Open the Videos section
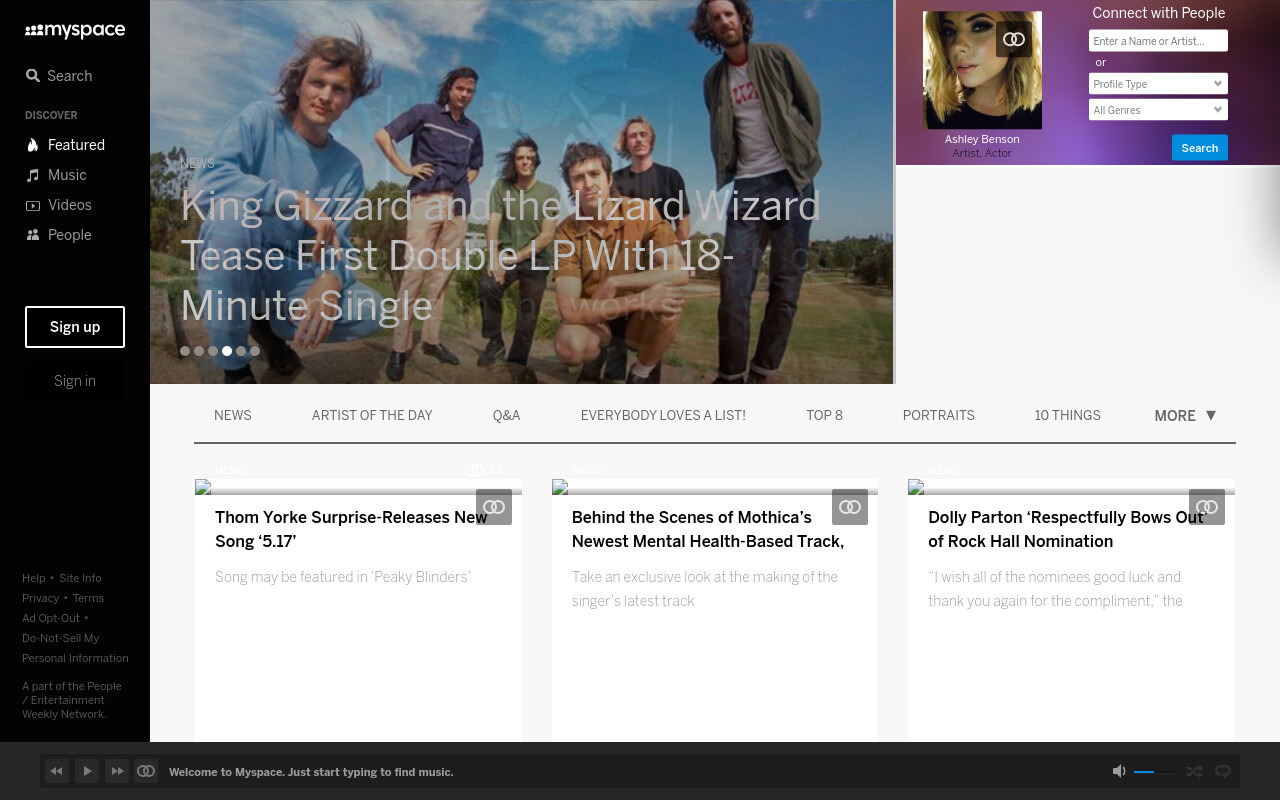Screen dimensions: 1280x800 click(58, 205)
